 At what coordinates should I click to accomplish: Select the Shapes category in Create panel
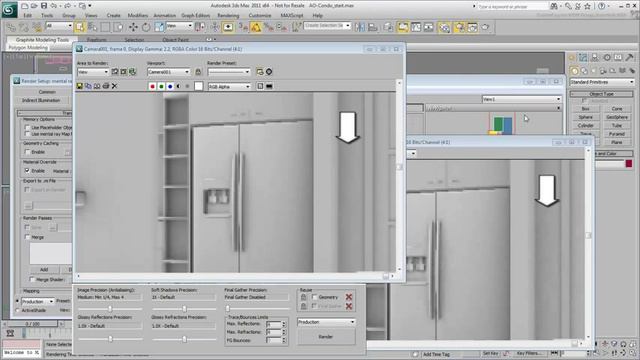[584, 71]
